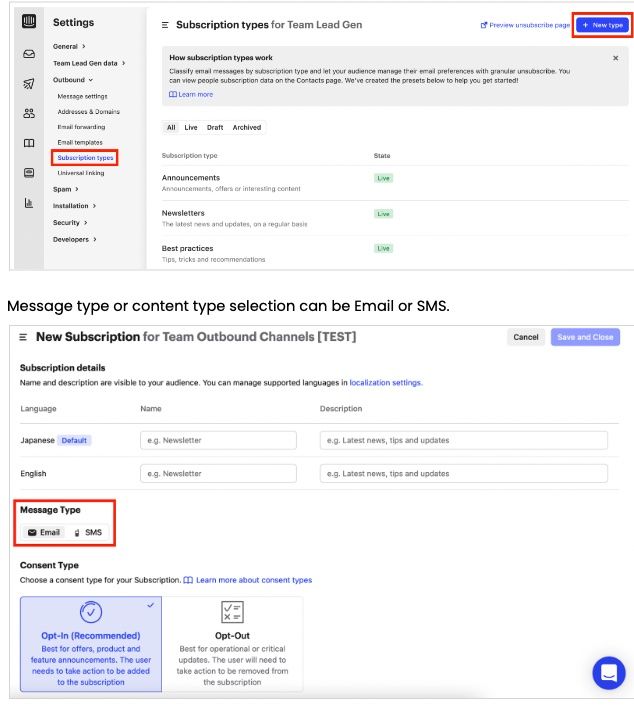Click English Description input field
634x706 pixels.
tap(464, 474)
